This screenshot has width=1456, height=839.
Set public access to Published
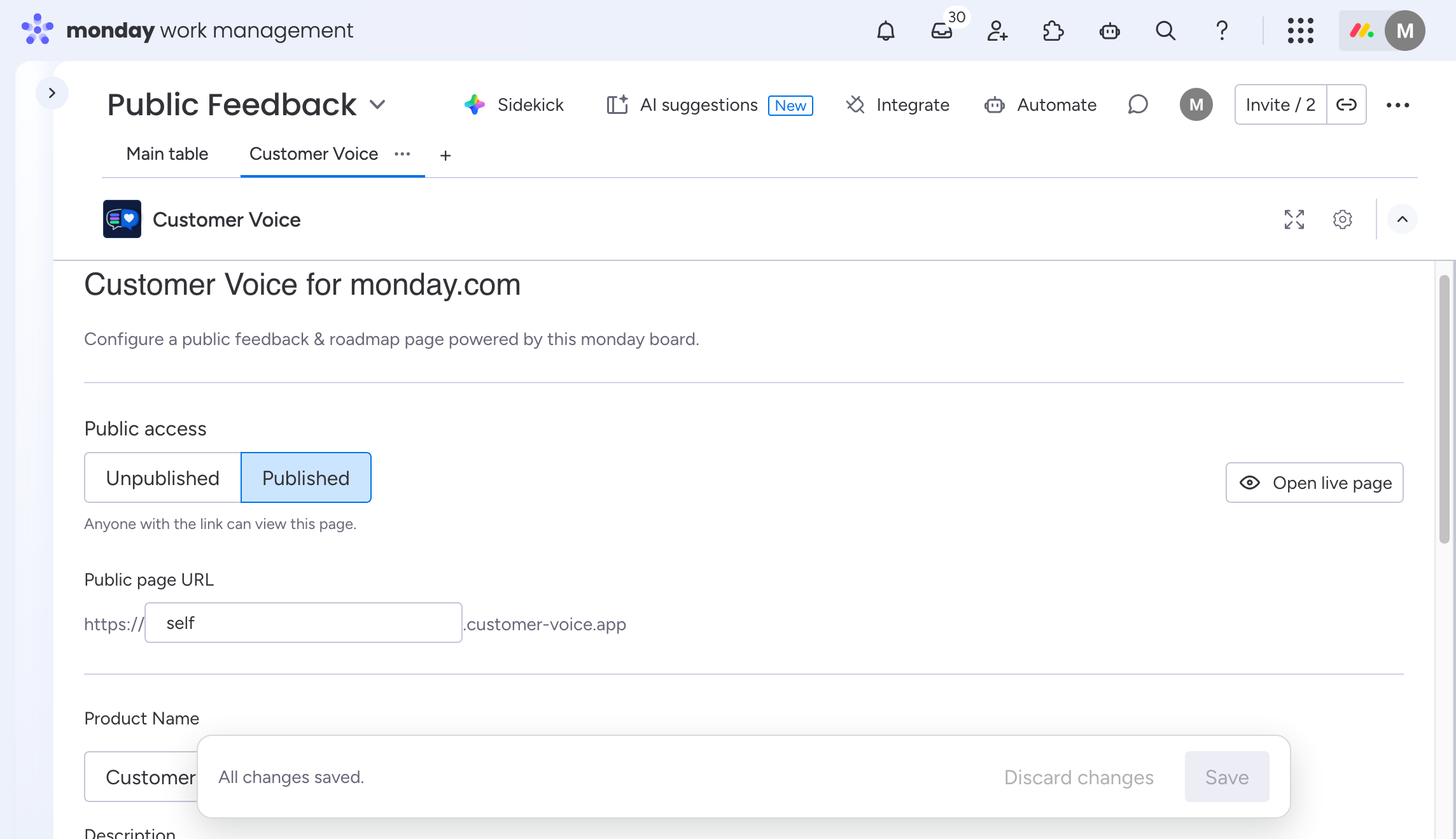point(306,477)
